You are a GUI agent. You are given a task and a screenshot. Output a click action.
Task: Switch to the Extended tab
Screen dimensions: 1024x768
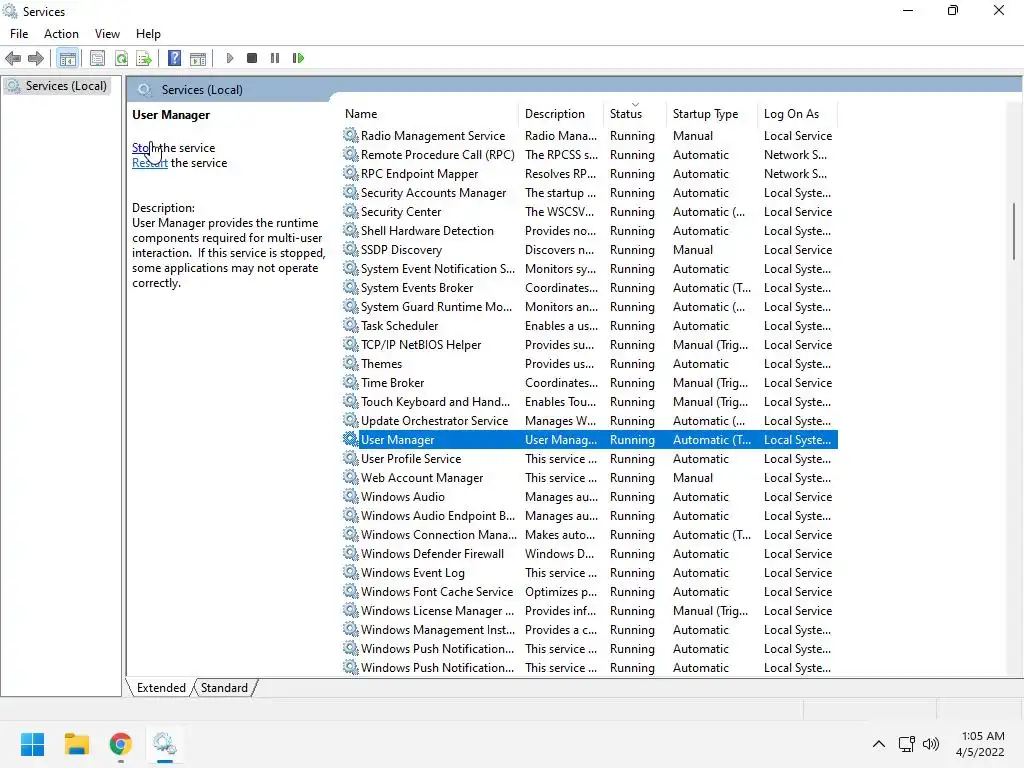(x=161, y=688)
